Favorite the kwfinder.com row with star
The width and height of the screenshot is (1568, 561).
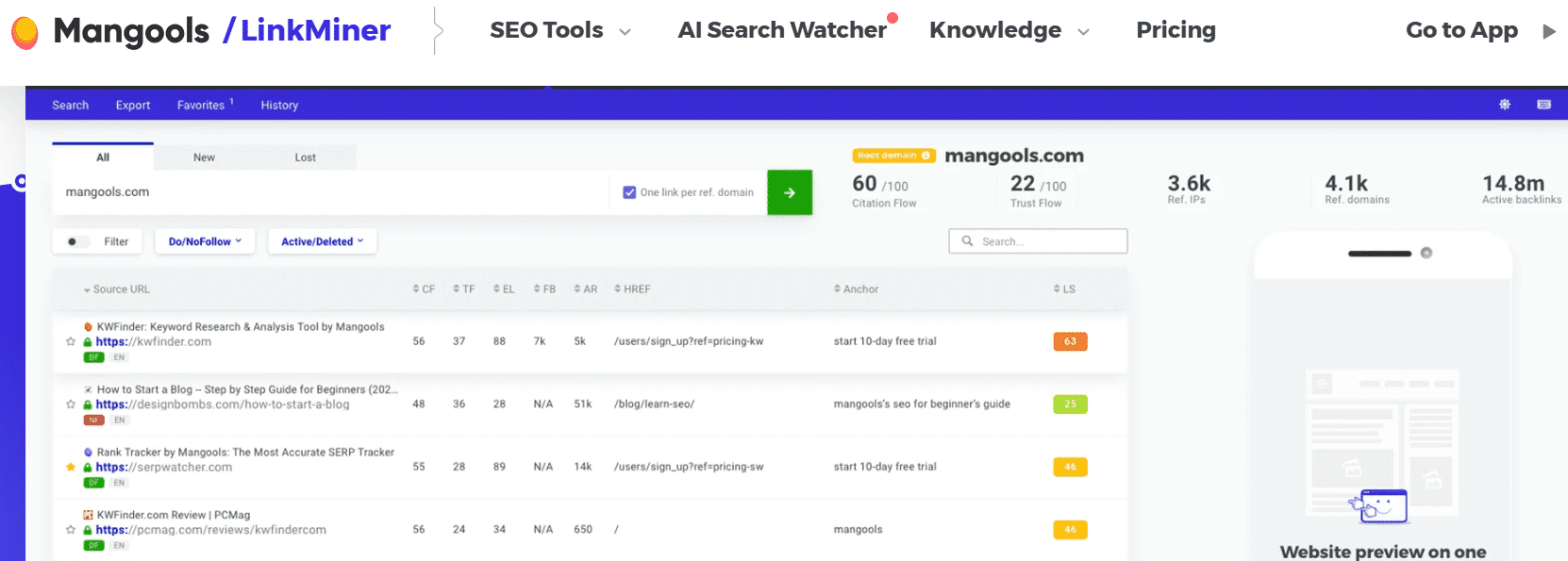(71, 341)
